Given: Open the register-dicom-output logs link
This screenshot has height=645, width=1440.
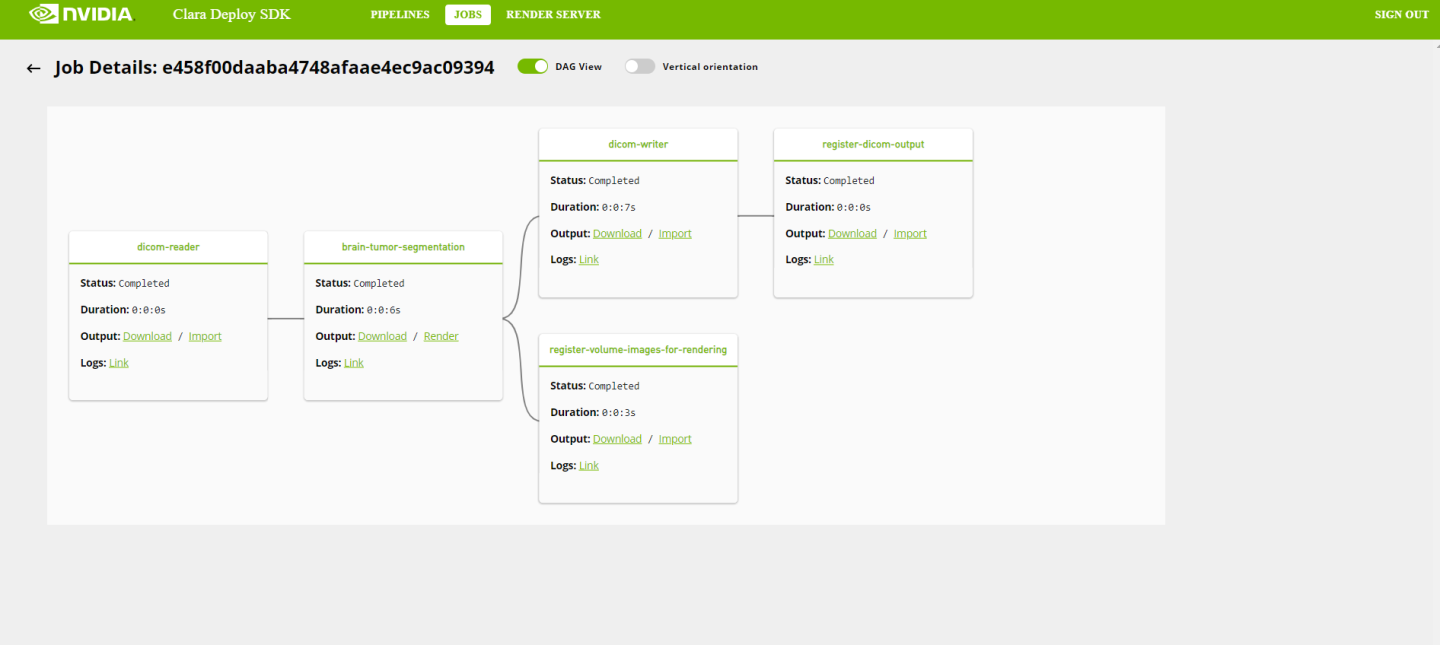Looking at the screenshot, I should click(x=824, y=259).
